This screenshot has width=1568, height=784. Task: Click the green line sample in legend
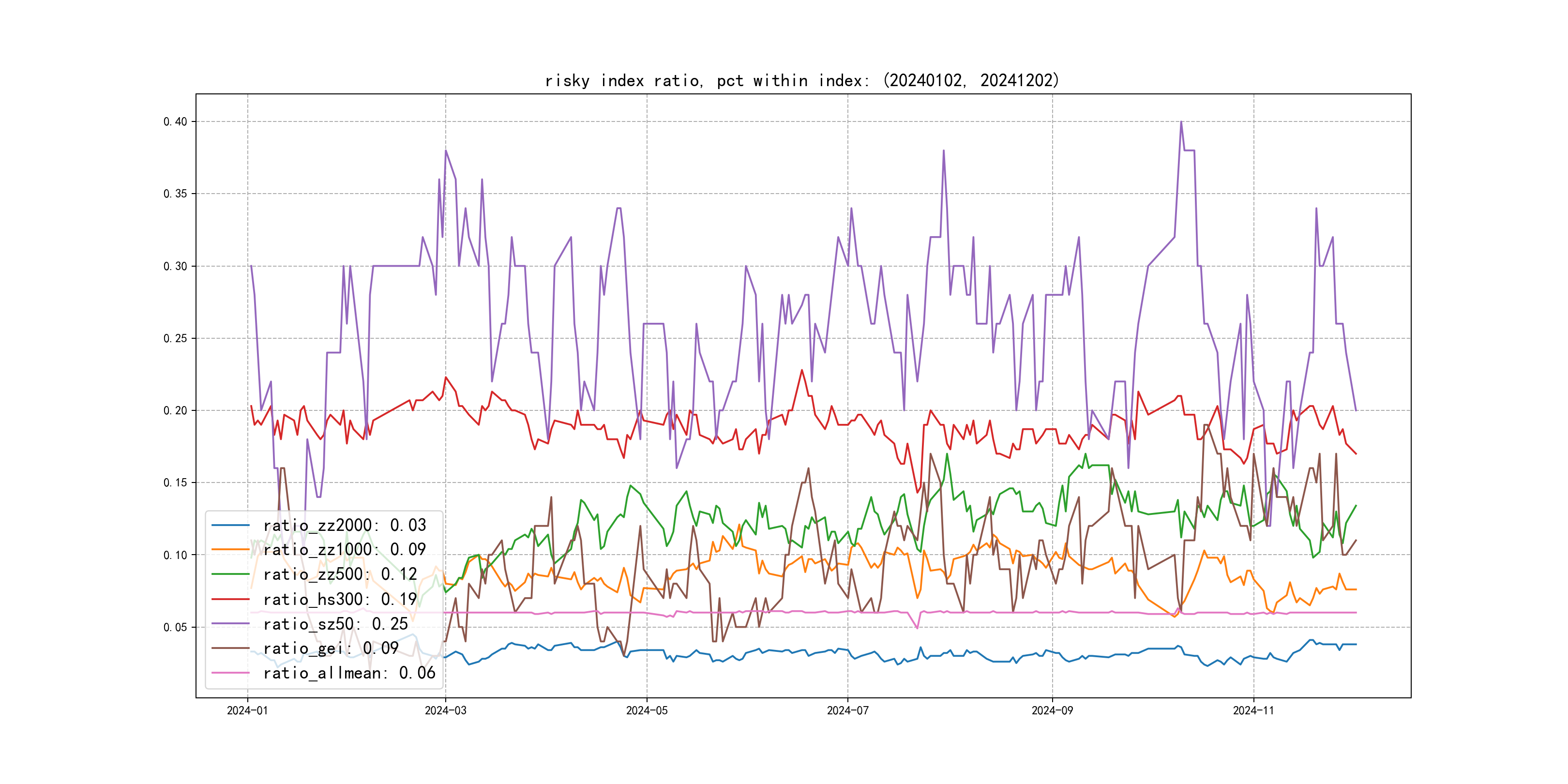231,574
